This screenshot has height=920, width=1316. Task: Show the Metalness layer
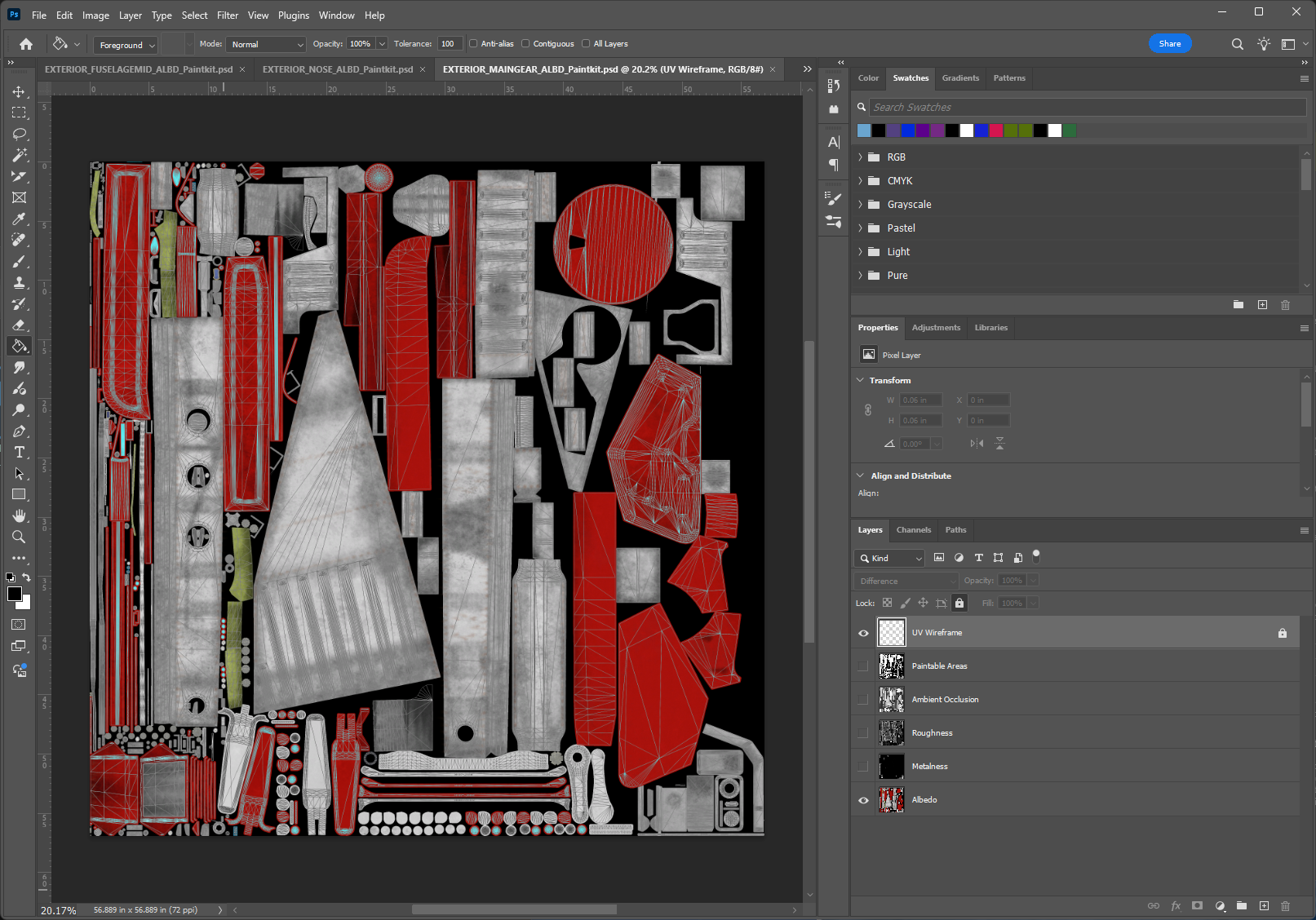[x=863, y=767]
